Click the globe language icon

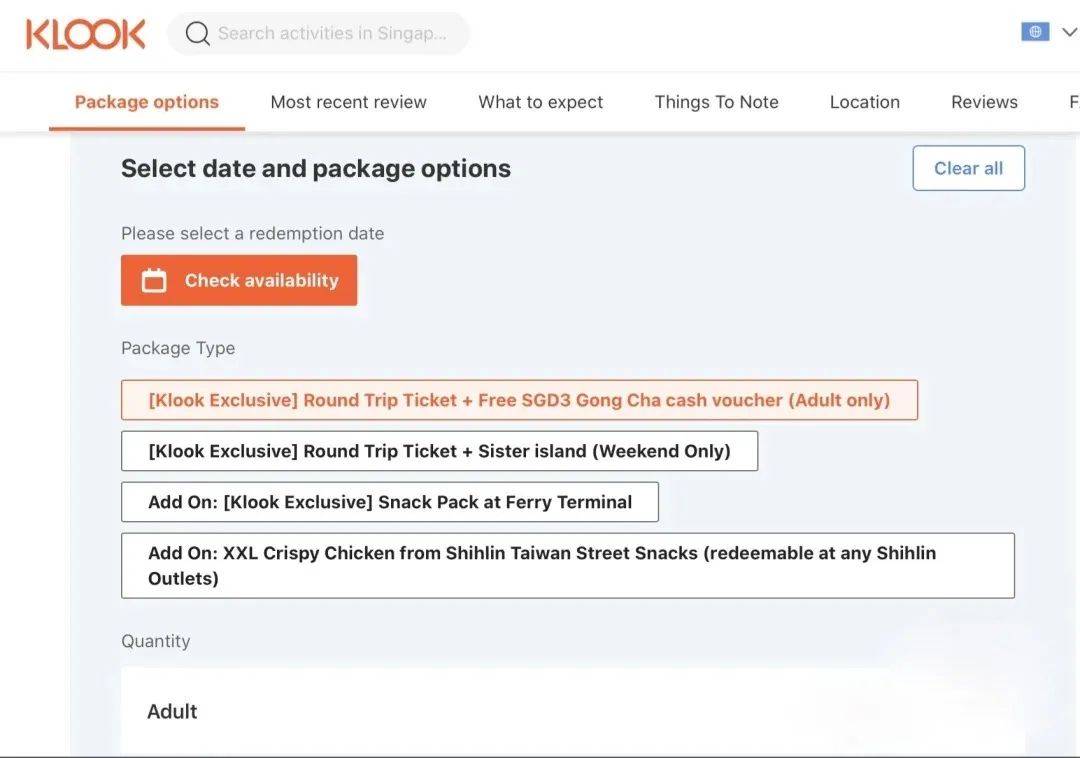point(1035,32)
